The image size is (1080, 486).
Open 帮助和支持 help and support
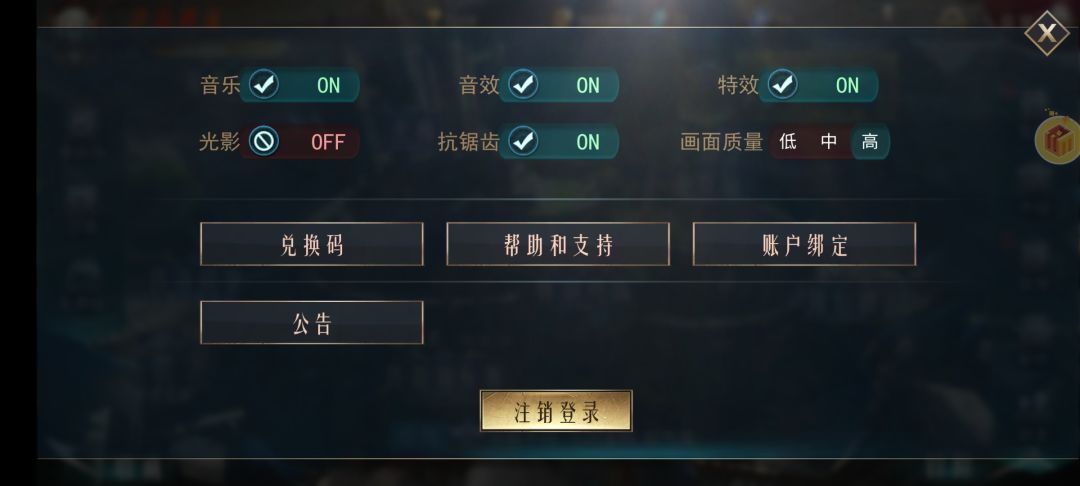(558, 244)
